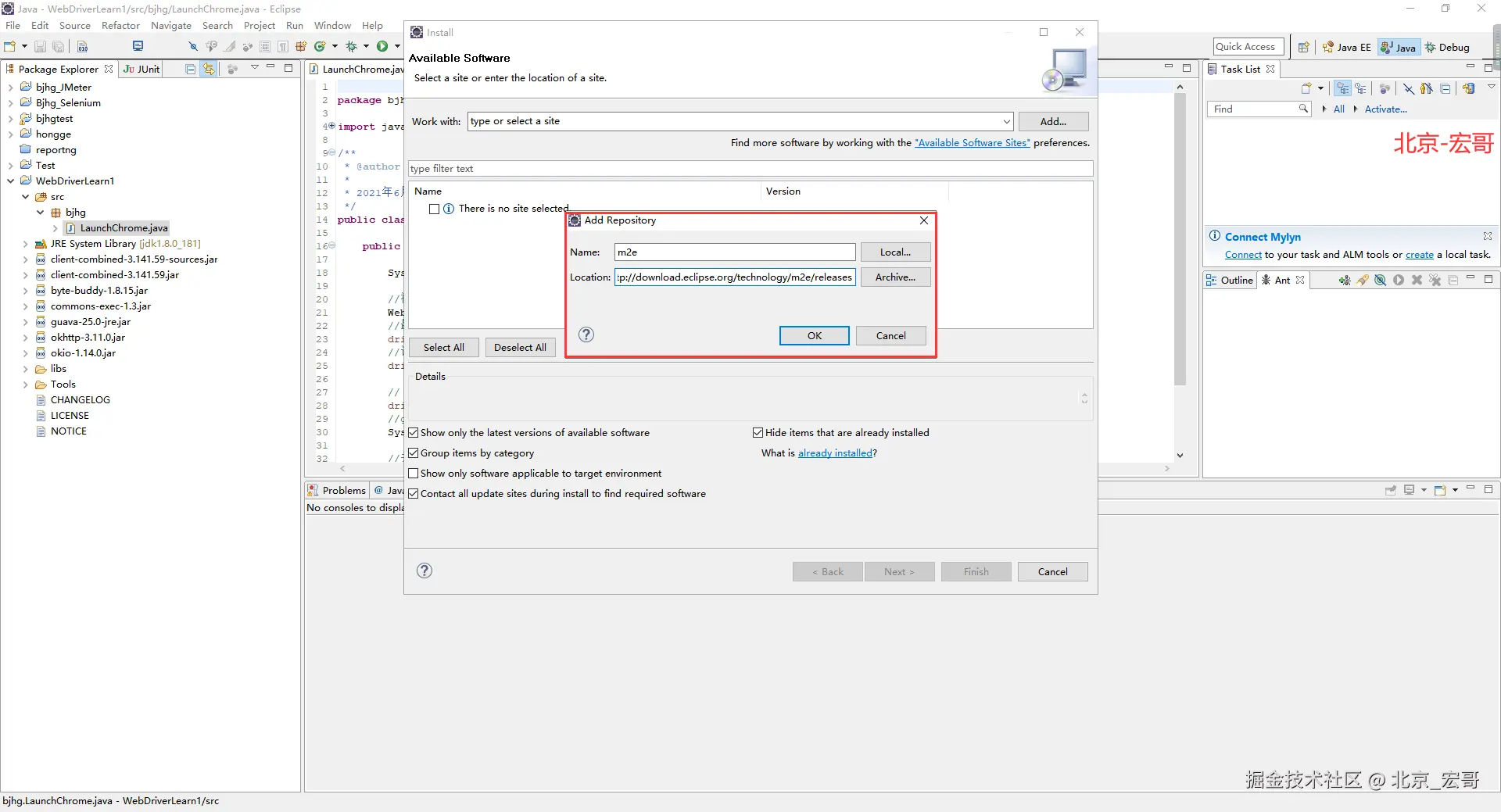Click the Archive... button
1501x812 pixels.
pyautogui.click(x=895, y=277)
